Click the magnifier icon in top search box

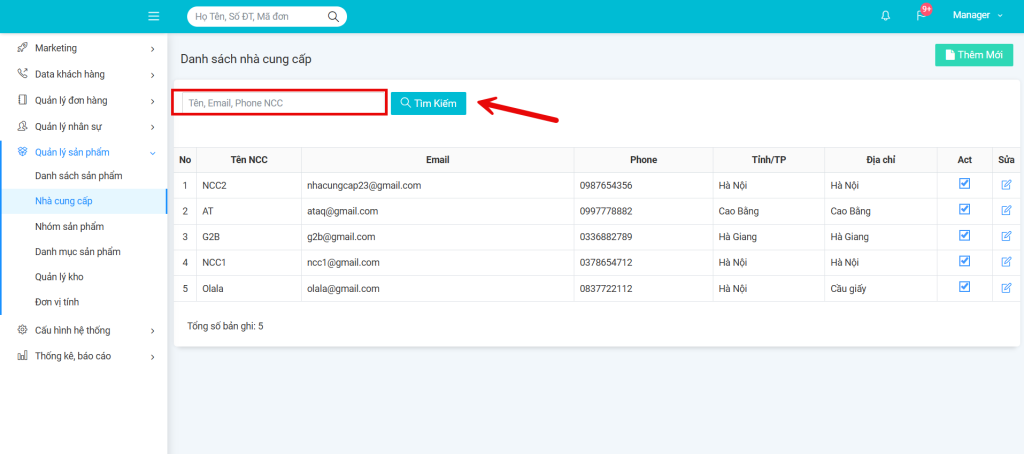333,17
